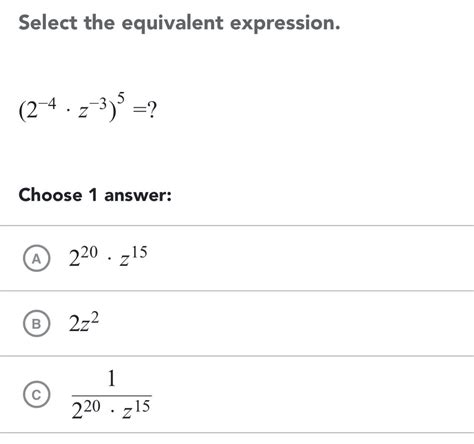474x444 pixels.
Task: Click the =? at the question's end
Action: point(145,110)
